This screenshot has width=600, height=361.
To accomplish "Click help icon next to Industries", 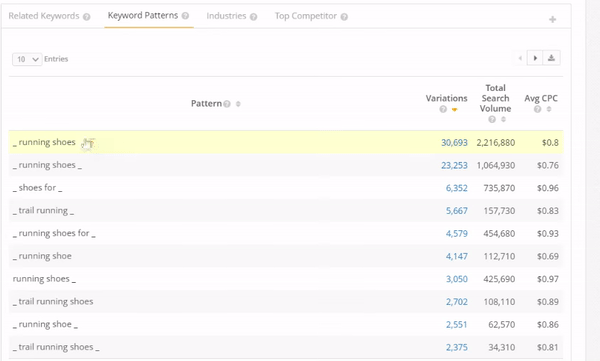I will (253, 17).
